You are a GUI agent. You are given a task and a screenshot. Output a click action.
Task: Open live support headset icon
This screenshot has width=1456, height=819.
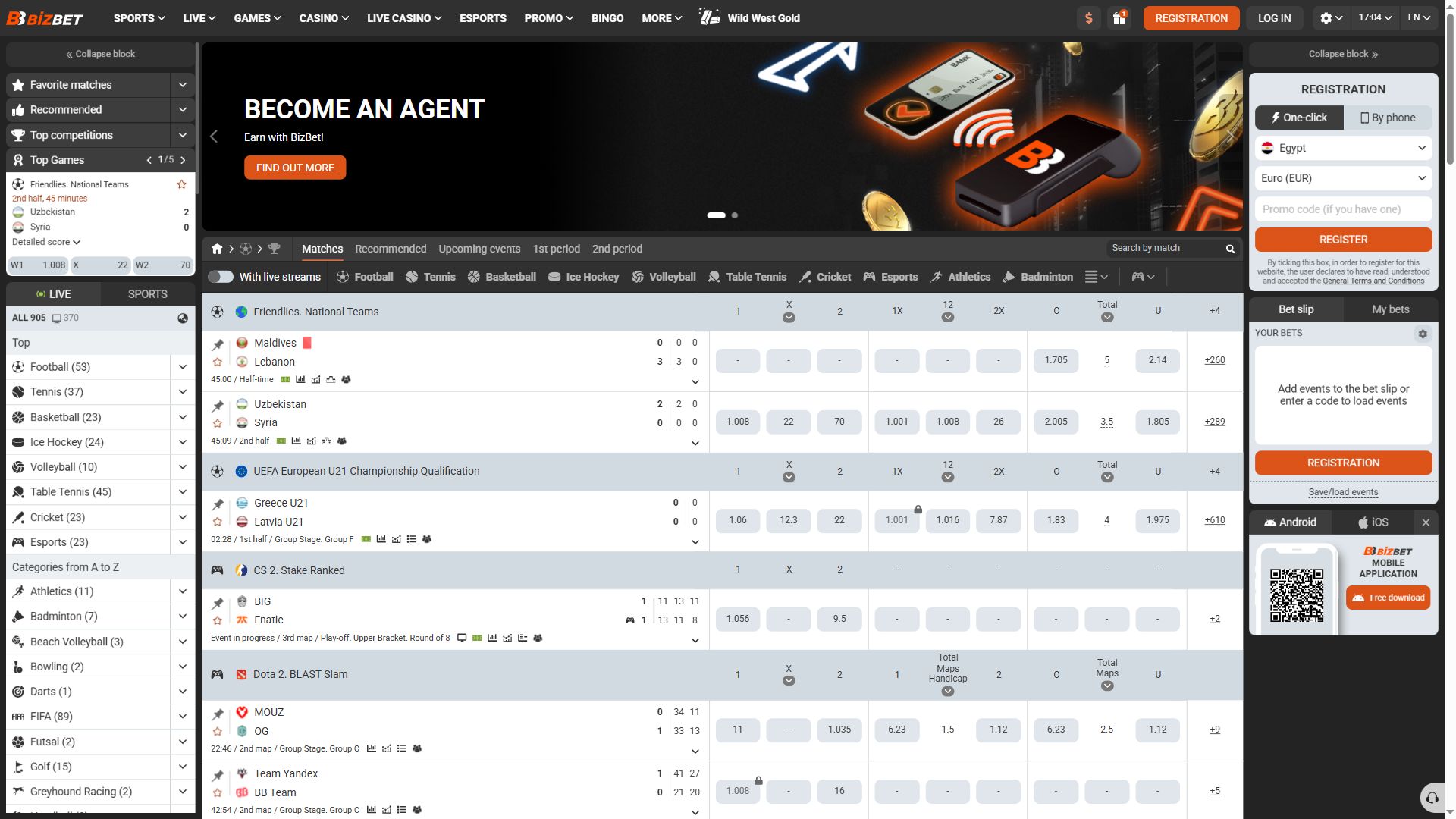[x=1432, y=798]
